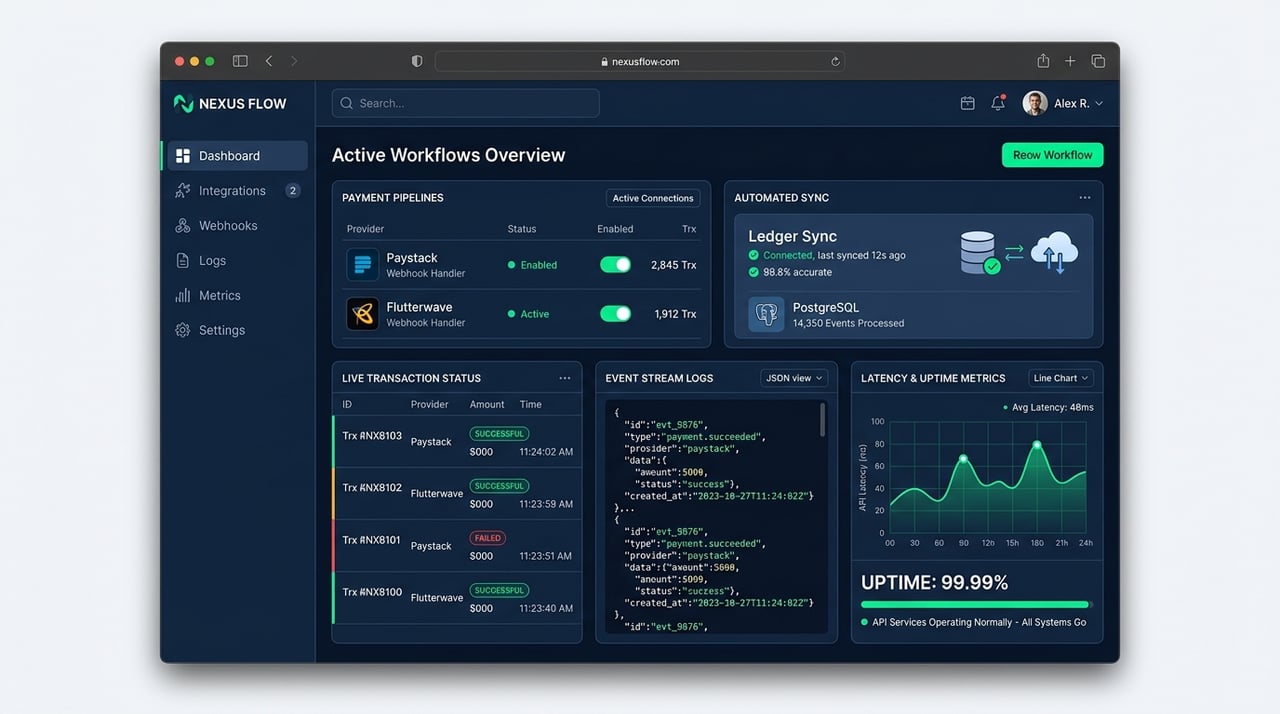The height and width of the screenshot is (714, 1280).
Task: Click 'UPTIME: 99.99%' text
Action: point(935,582)
